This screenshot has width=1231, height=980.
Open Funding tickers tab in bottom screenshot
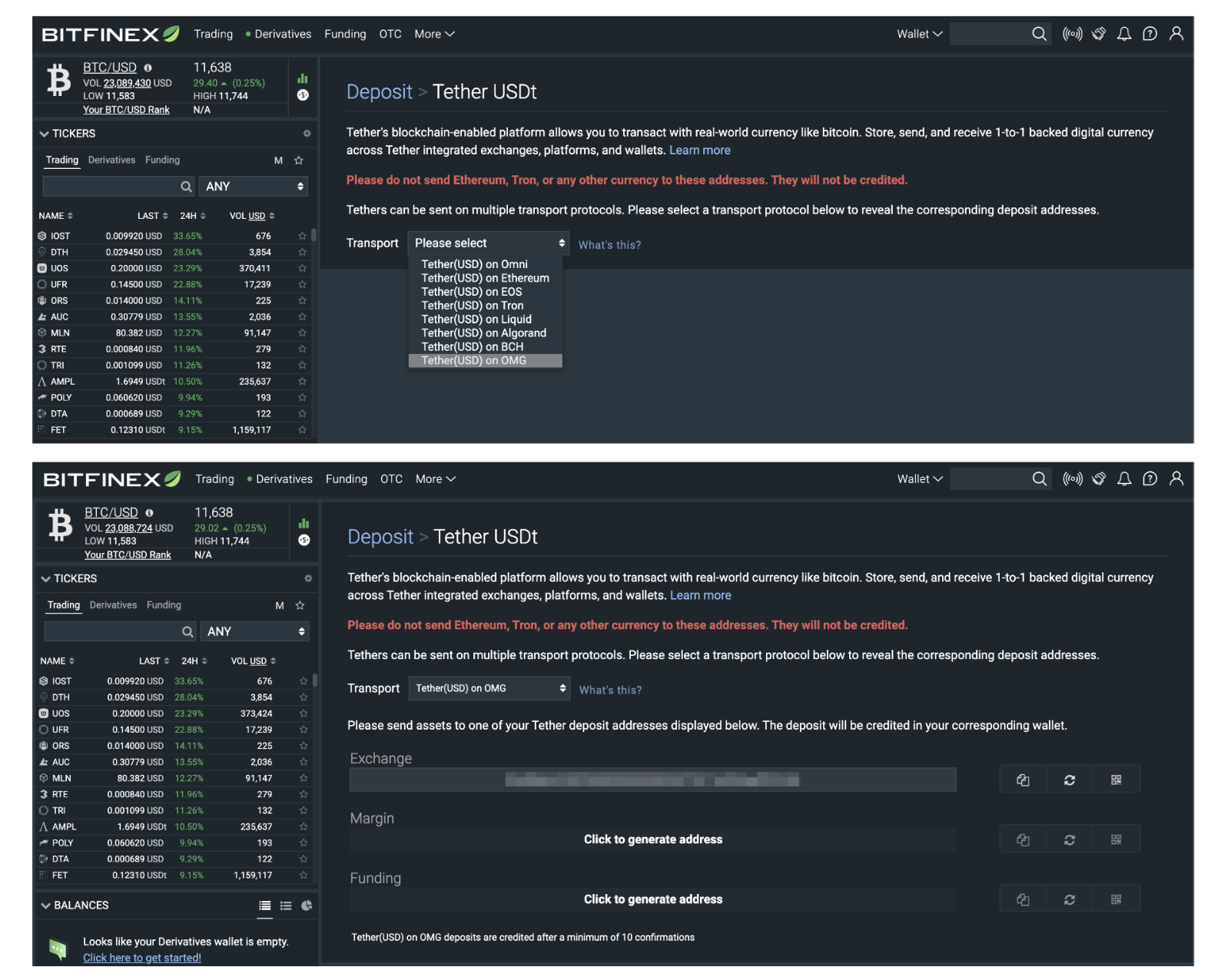pos(164,605)
